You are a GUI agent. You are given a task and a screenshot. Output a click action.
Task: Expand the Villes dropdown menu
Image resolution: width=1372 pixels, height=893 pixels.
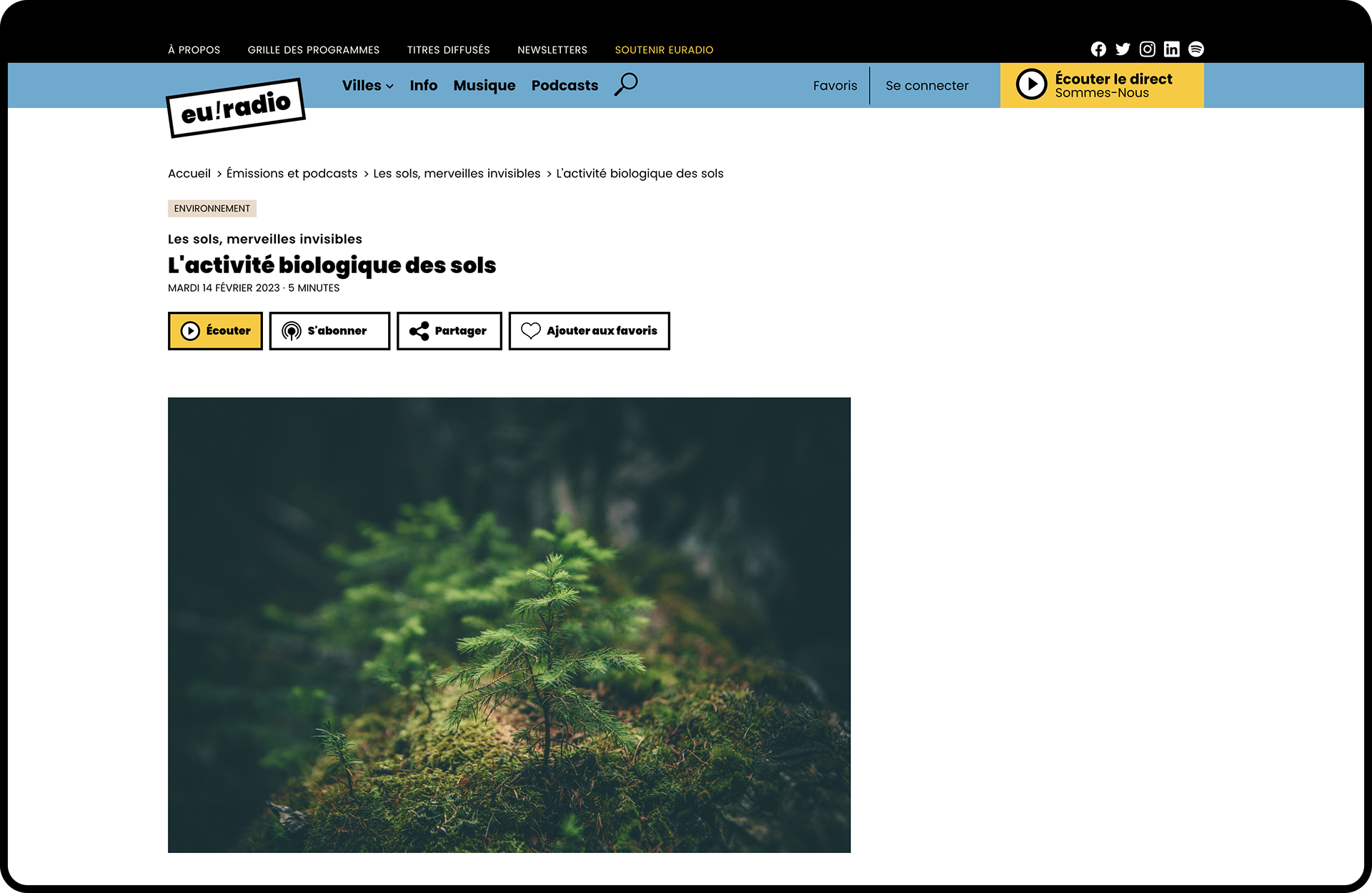click(367, 86)
